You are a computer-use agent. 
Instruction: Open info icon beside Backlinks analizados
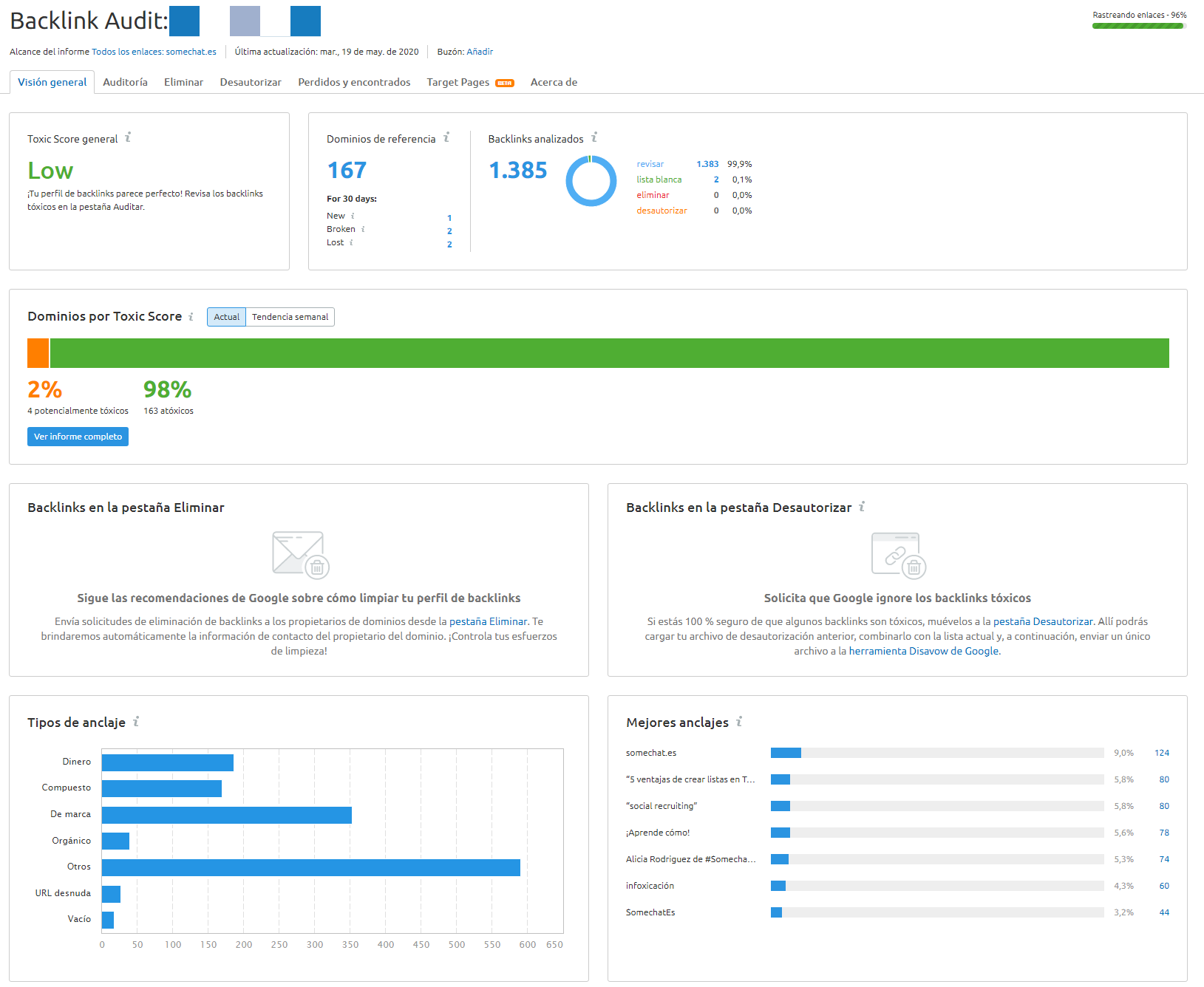[x=594, y=137]
